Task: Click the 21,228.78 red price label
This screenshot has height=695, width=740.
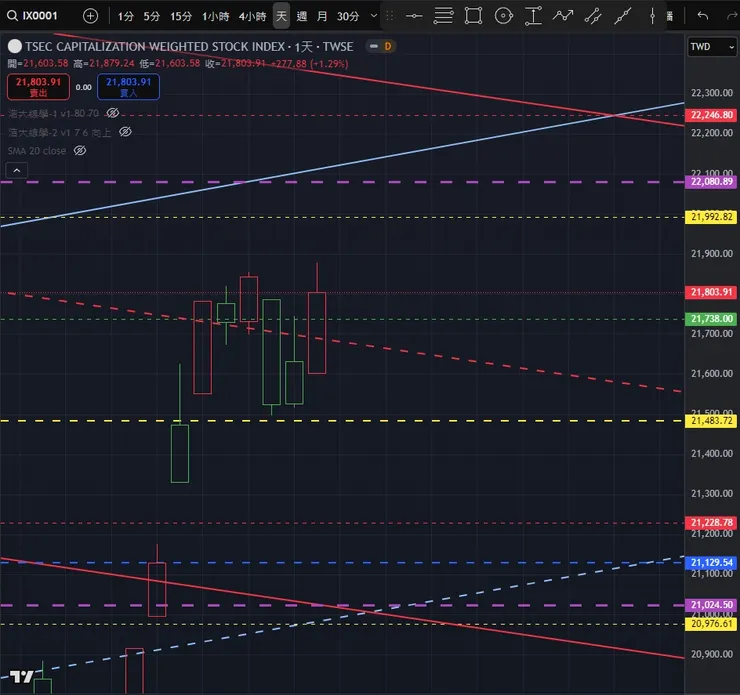Action: [x=711, y=523]
